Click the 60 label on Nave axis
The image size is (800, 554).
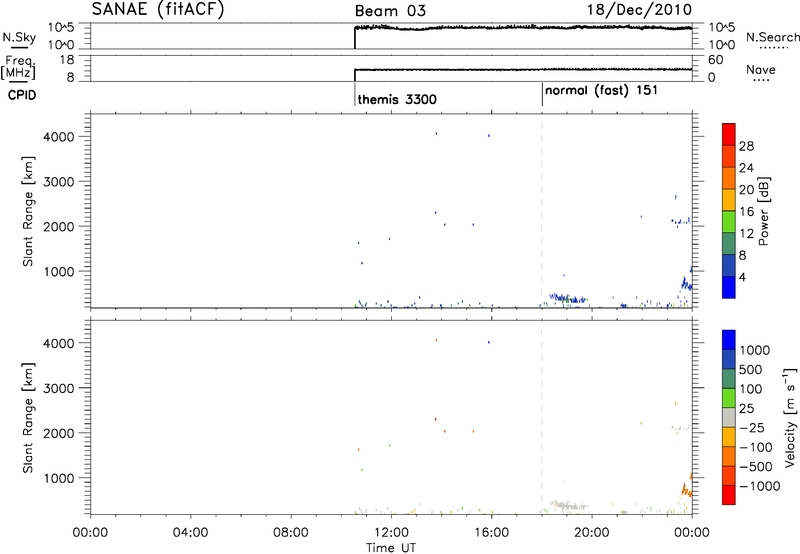coord(715,60)
